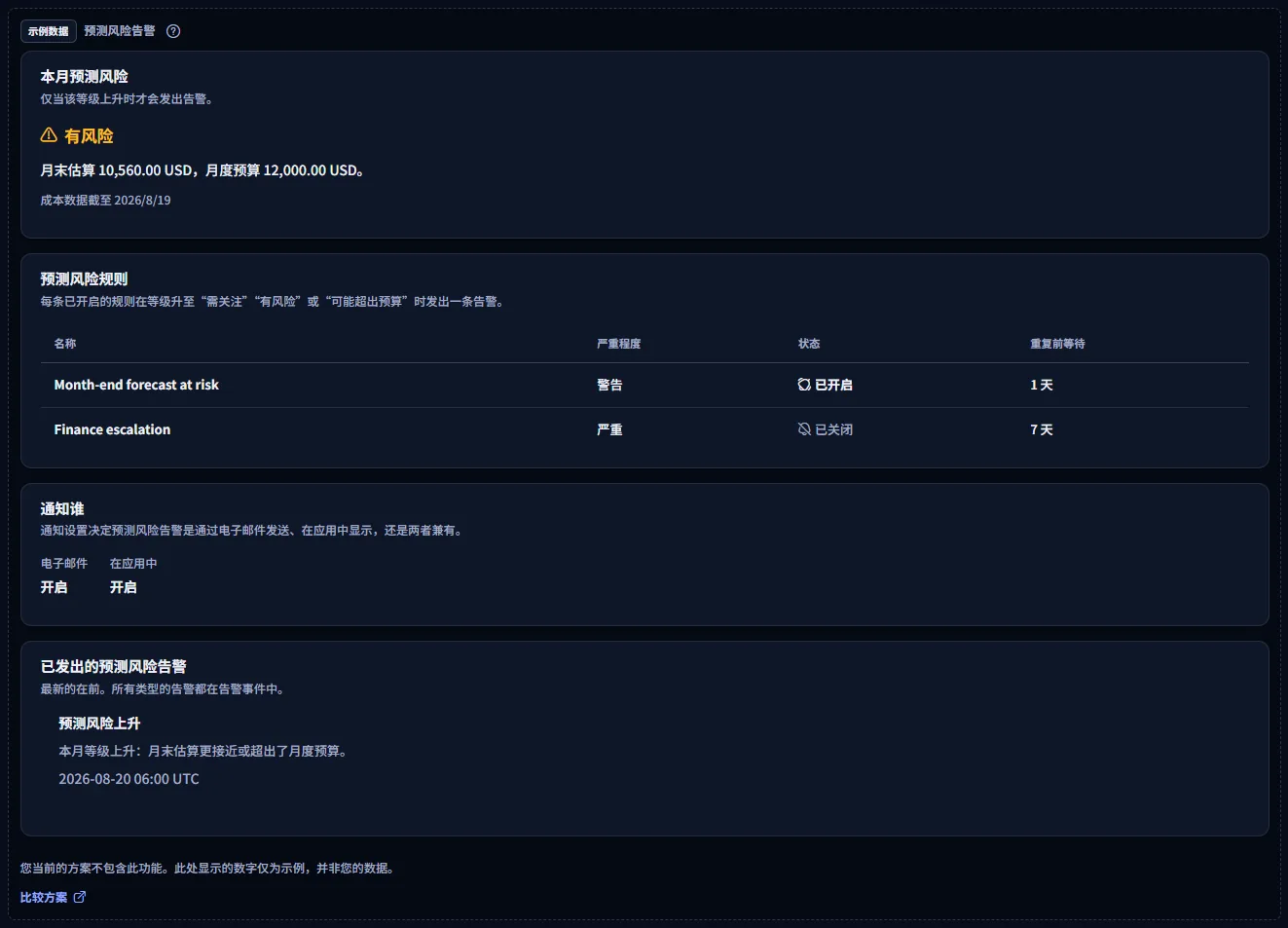Image resolution: width=1288 pixels, height=928 pixels.
Task: Click the 警告 severity cell
Action: tap(609, 385)
